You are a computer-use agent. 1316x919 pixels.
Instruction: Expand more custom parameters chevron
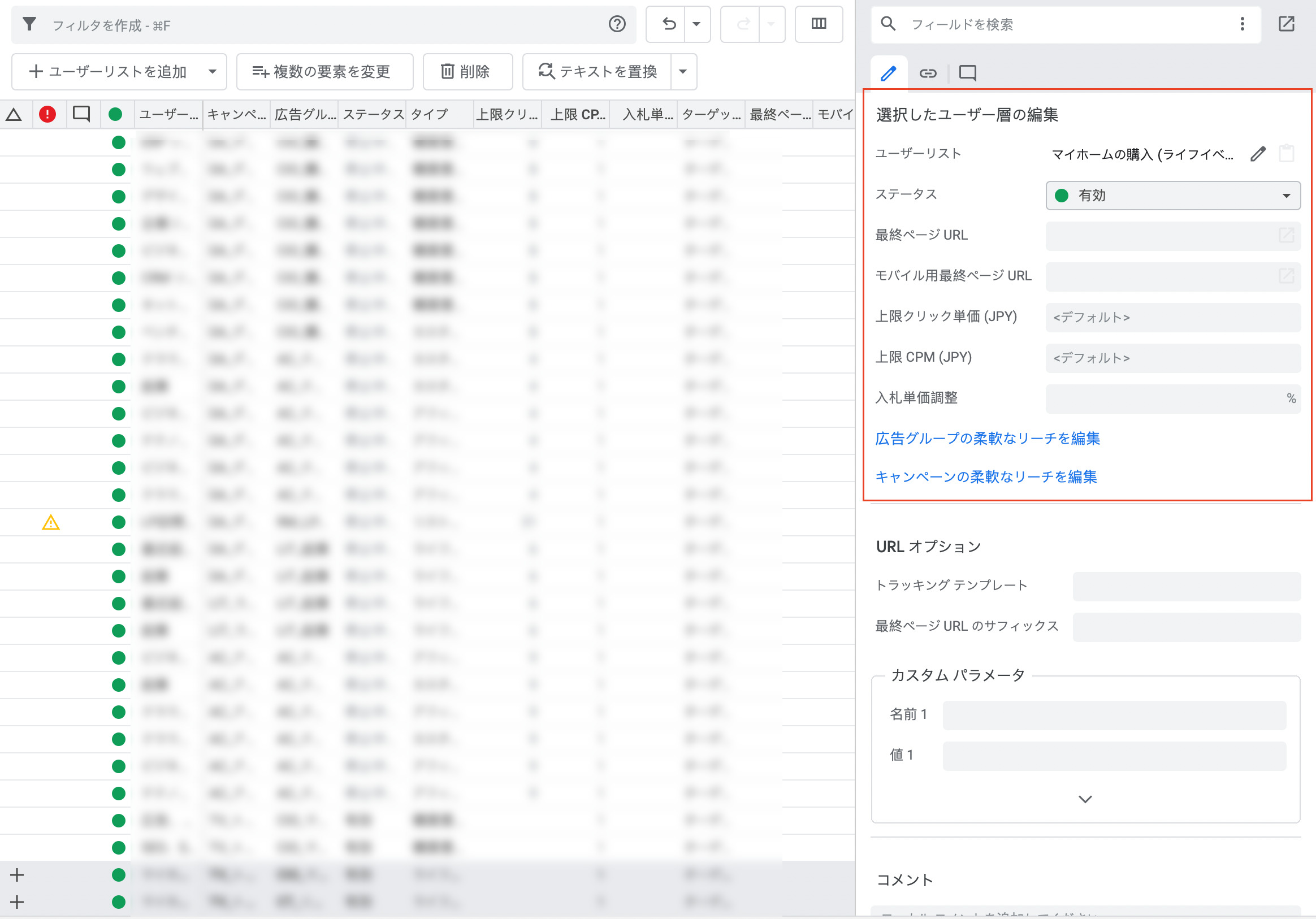(1085, 799)
